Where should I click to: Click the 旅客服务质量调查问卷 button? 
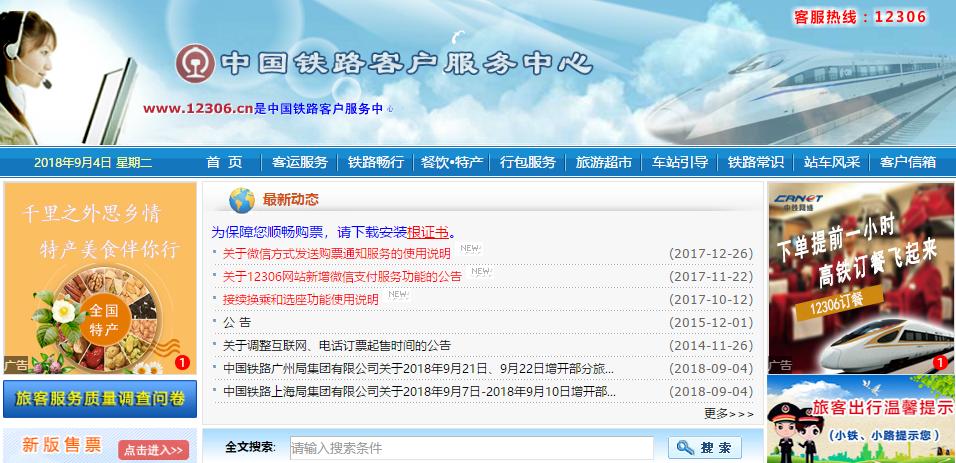click(x=100, y=399)
